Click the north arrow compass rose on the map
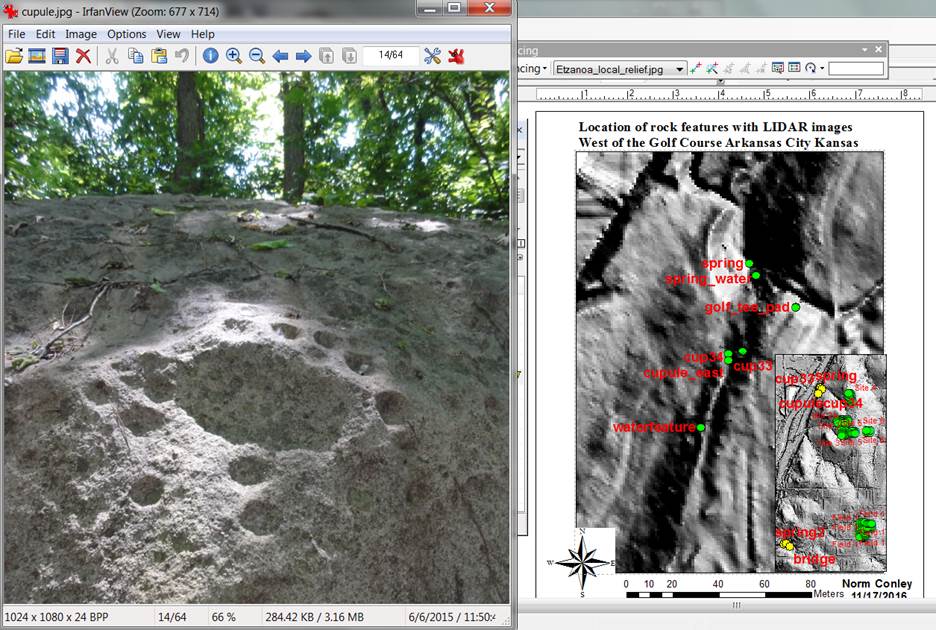Image resolution: width=936 pixels, height=630 pixels. [x=583, y=562]
